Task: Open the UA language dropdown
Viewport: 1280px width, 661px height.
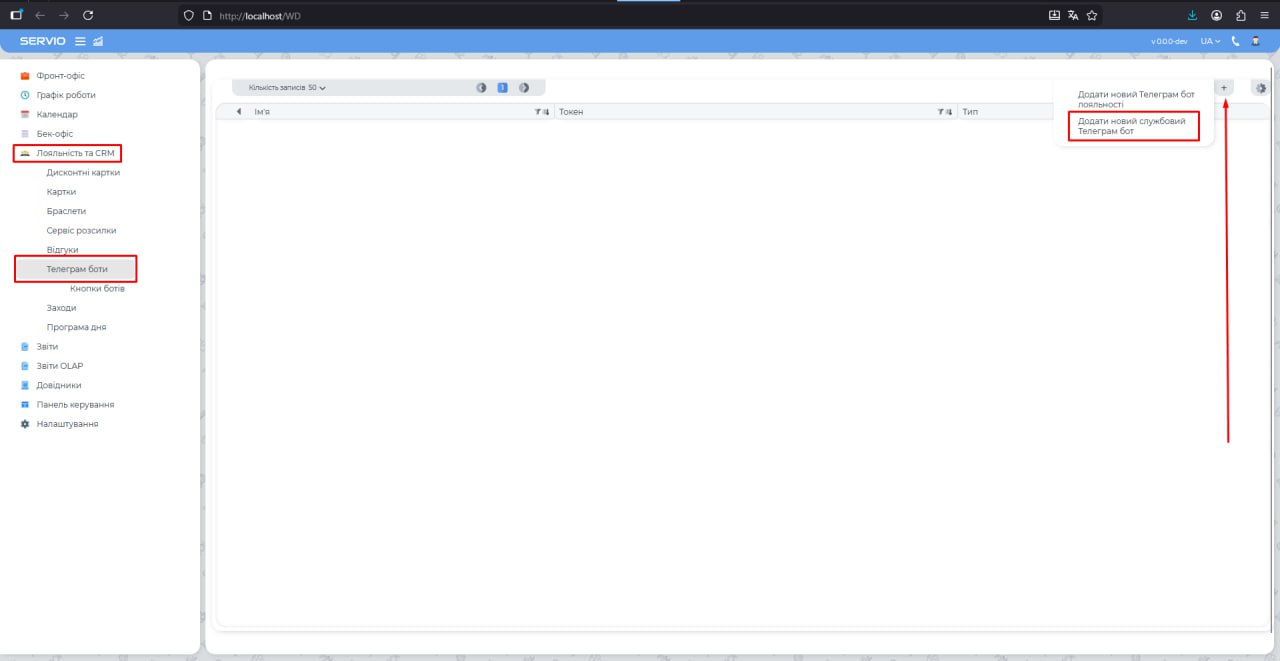Action: pyautogui.click(x=1210, y=41)
